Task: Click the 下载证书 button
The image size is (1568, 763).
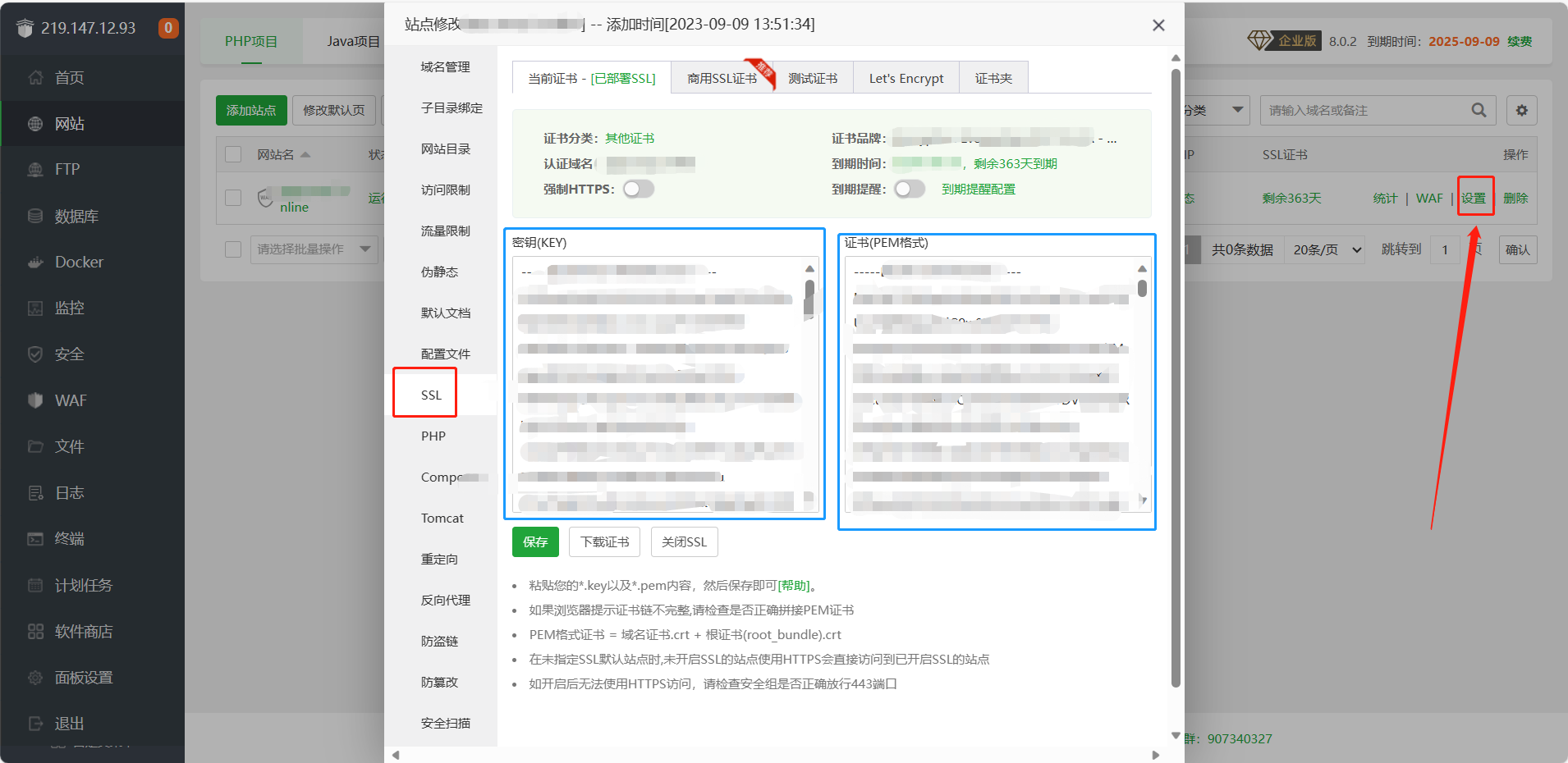Action: pos(604,541)
